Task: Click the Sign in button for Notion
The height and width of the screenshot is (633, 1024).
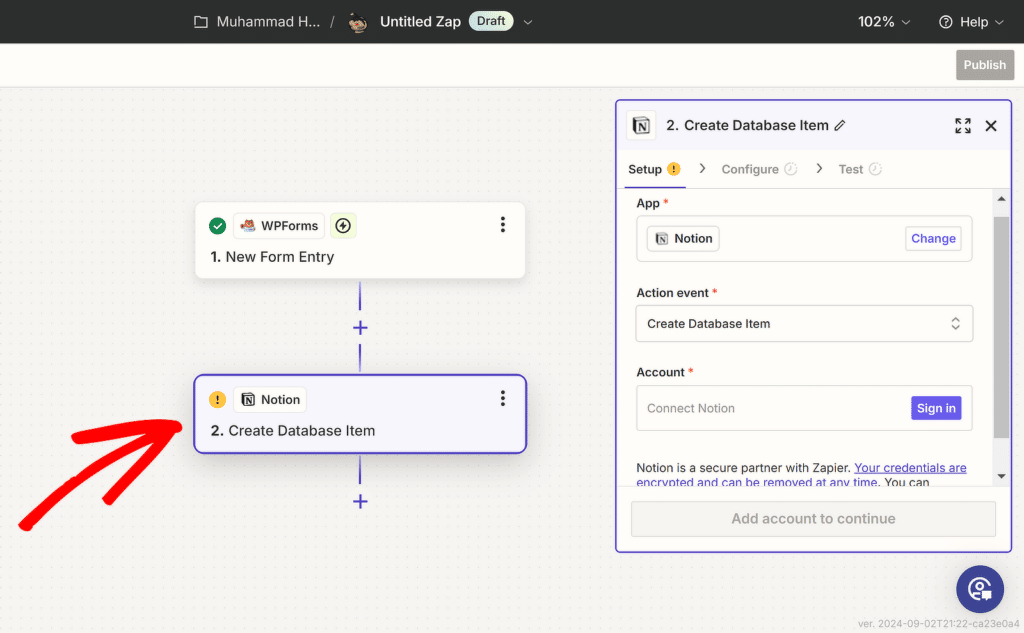Action: pos(936,408)
